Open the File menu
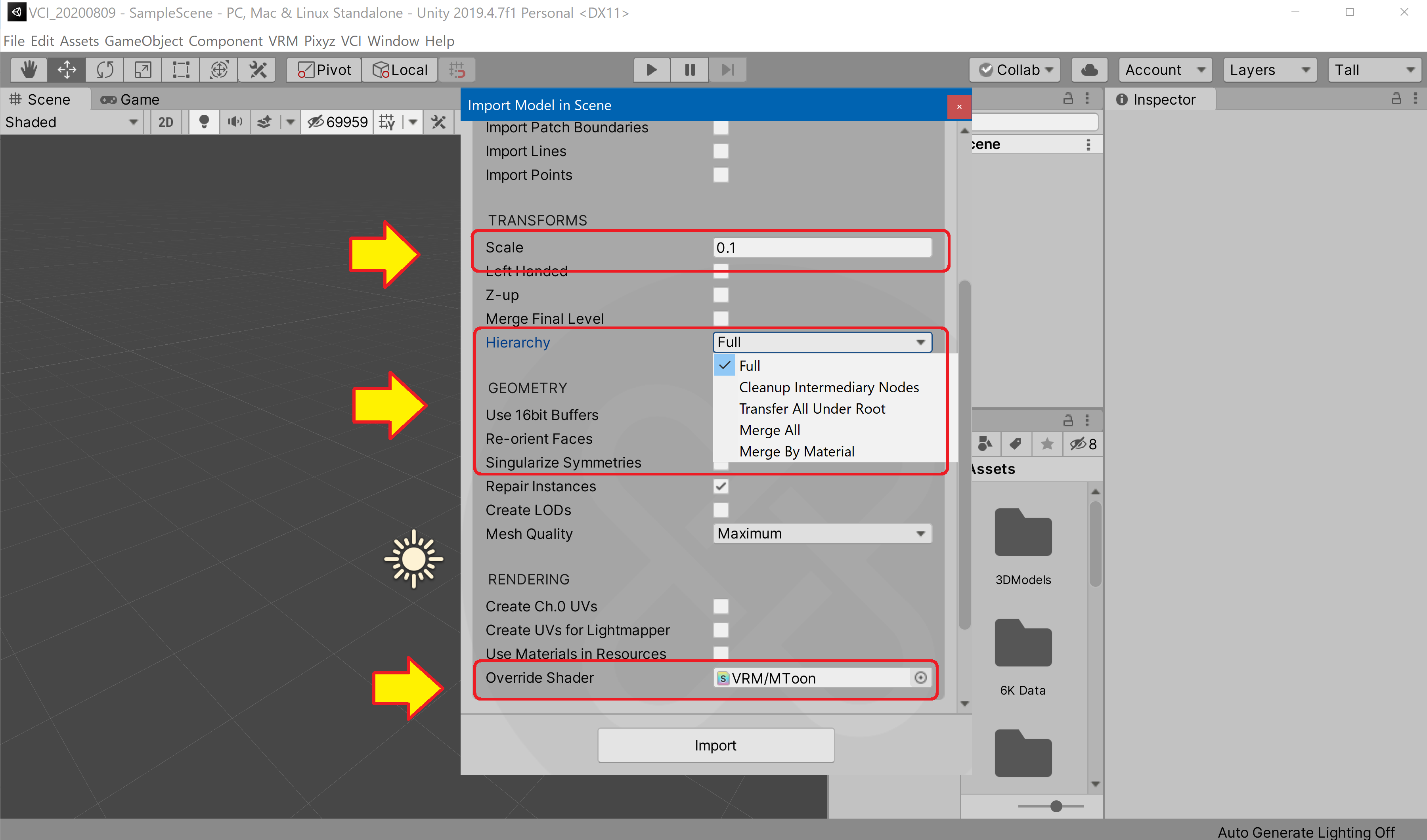The height and width of the screenshot is (840, 1427). coord(13,41)
